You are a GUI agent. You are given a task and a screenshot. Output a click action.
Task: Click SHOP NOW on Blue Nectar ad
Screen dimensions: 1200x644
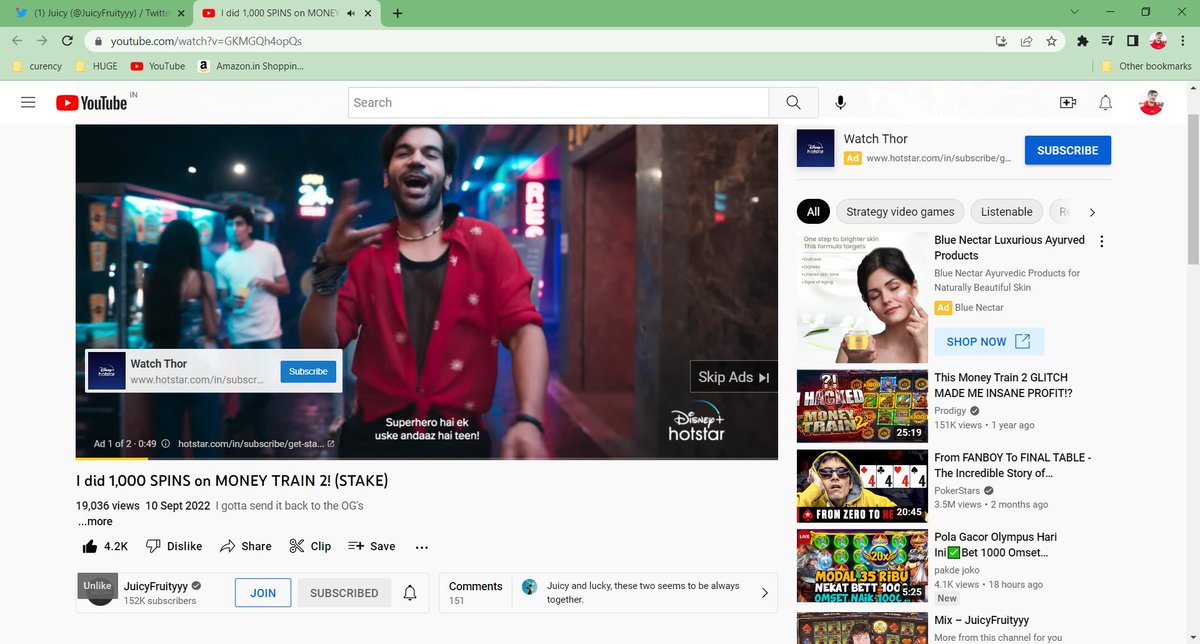tap(989, 342)
